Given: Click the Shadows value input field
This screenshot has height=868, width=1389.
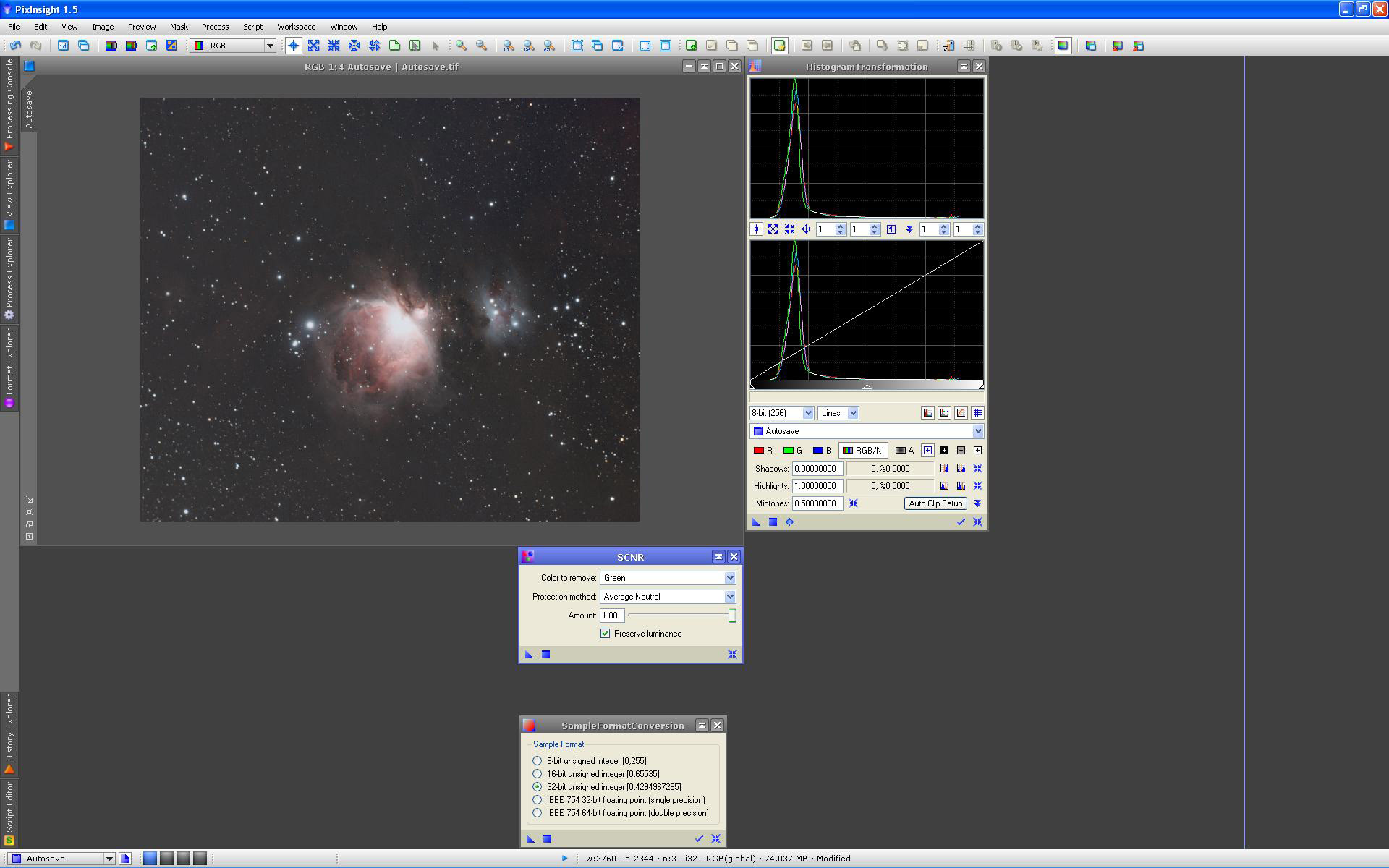Looking at the screenshot, I should pyautogui.click(x=817, y=469).
